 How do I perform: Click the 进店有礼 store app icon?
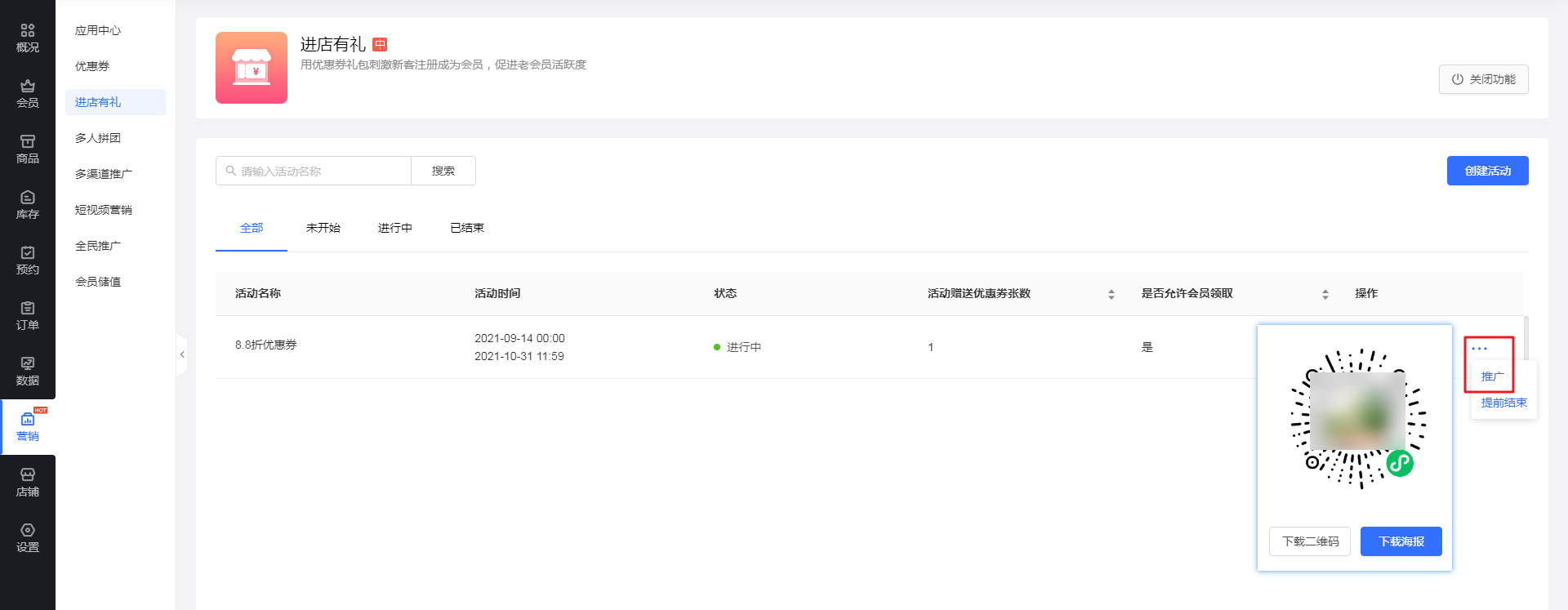tap(252, 68)
